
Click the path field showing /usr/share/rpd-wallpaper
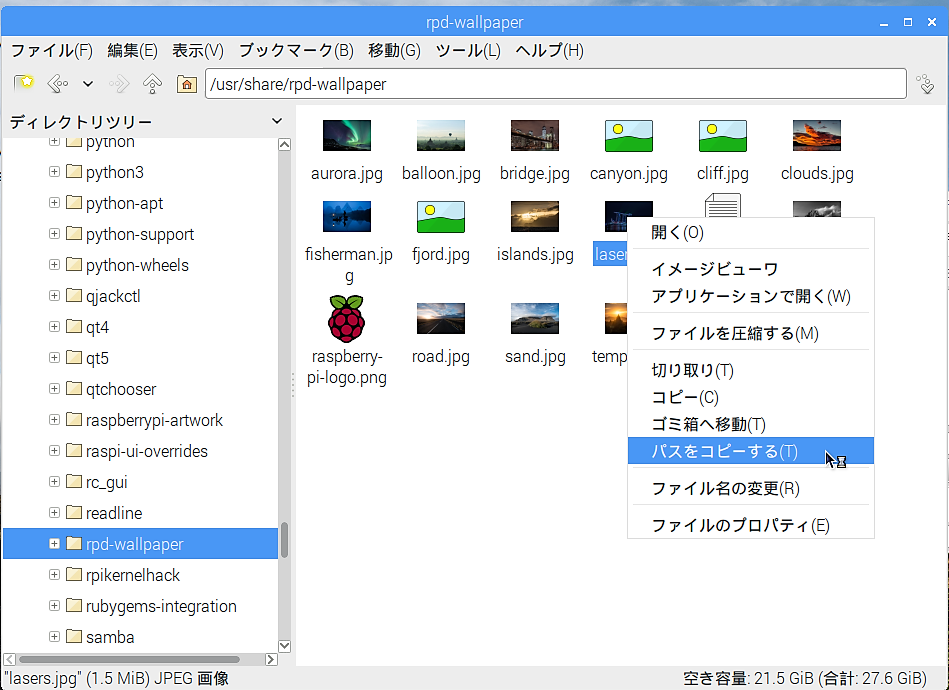pyautogui.click(x=556, y=84)
